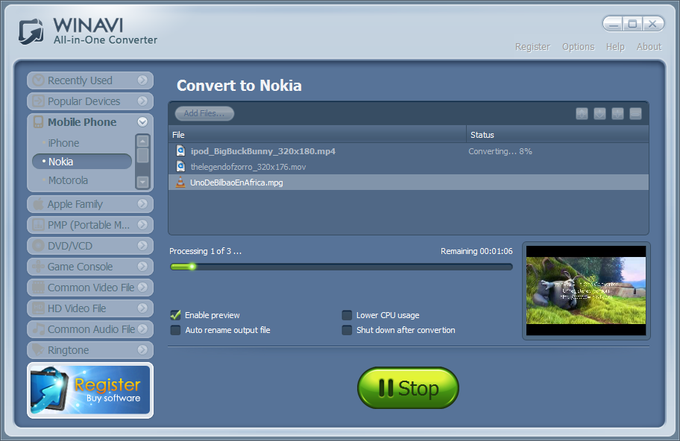Click the phone list scrollbar down arrow
The height and width of the screenshot is (441, 680).
pos(142,182)
